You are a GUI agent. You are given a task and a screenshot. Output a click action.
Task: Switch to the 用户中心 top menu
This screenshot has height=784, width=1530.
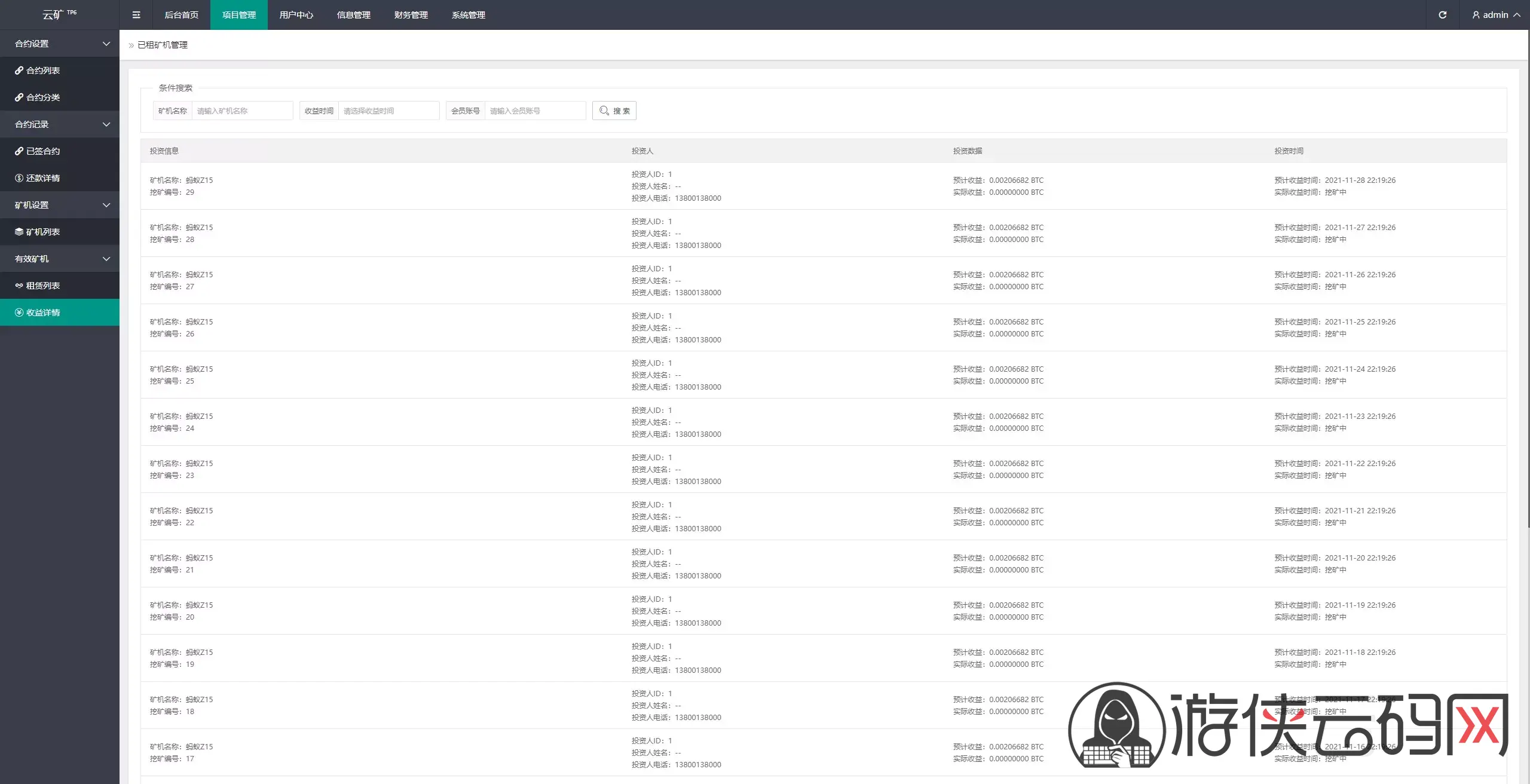(x=296, y=15)
